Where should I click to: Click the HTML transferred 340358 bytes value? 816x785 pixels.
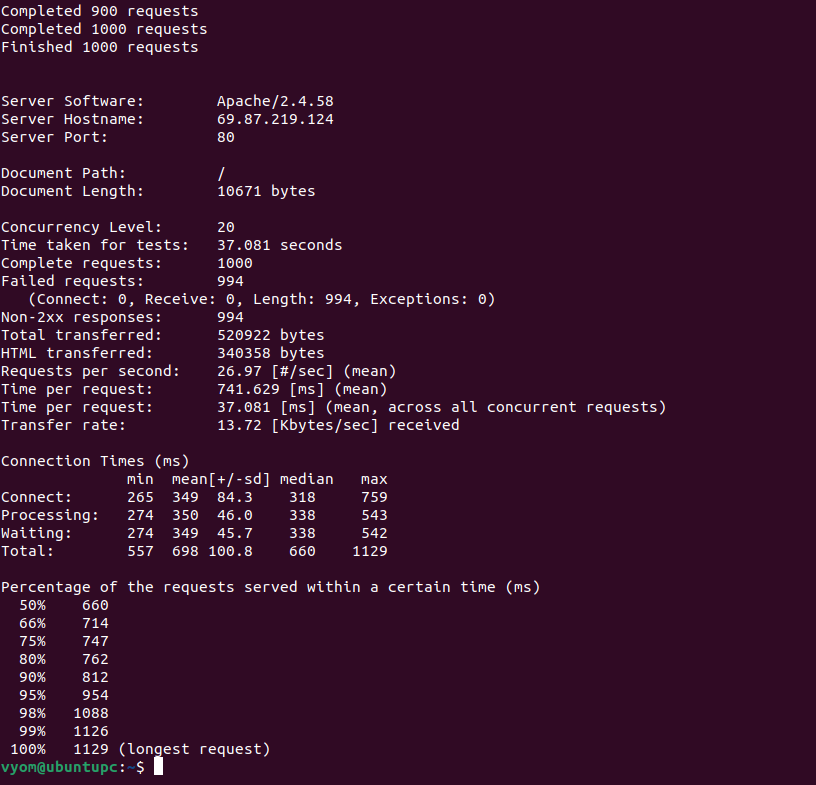coord(270,353)
